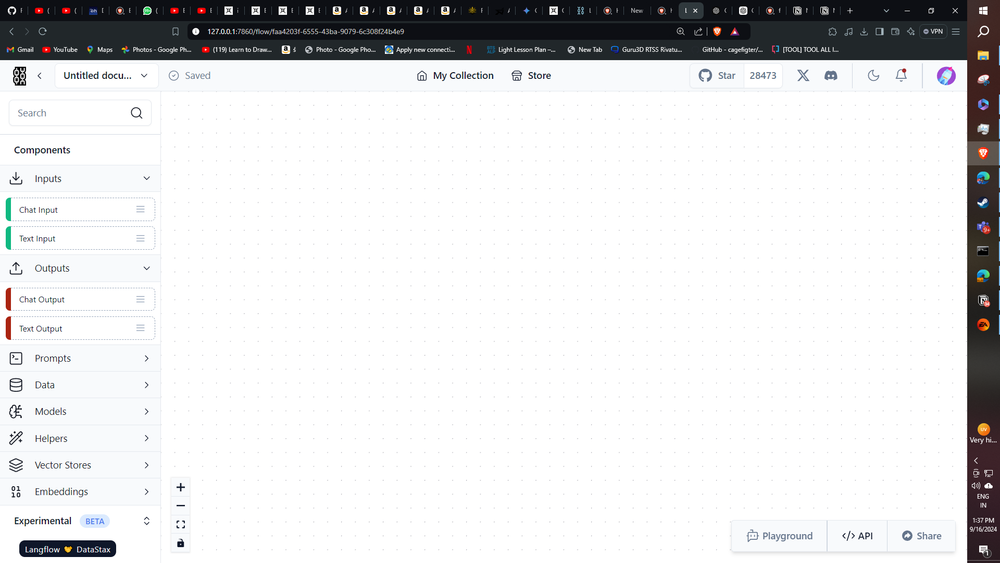
Task: Open the Store tab
Action: pos(531,76)
